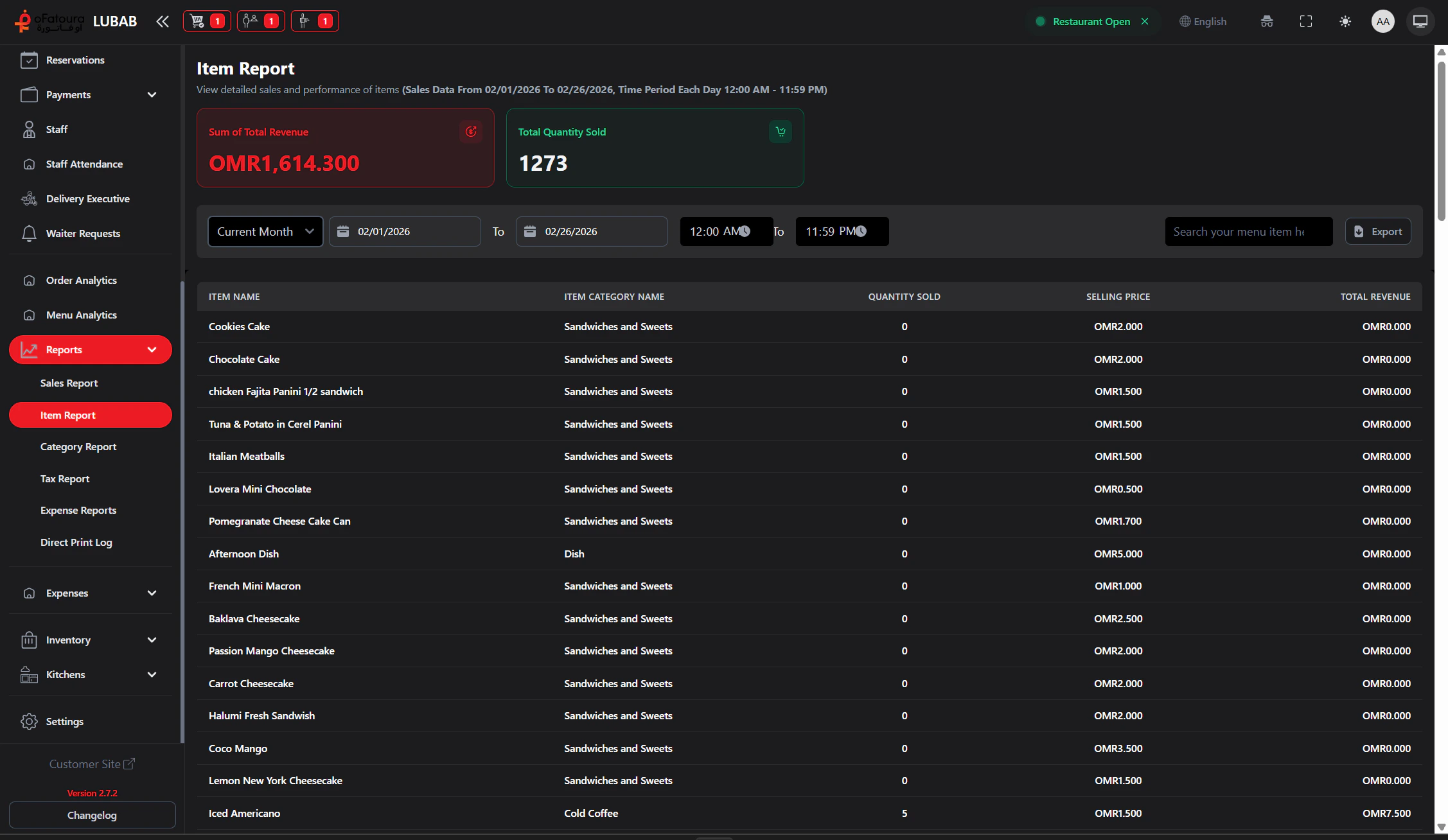Go to Sales Report page
This screenshot has height=840, width=1448.
[x=69, y=383]
